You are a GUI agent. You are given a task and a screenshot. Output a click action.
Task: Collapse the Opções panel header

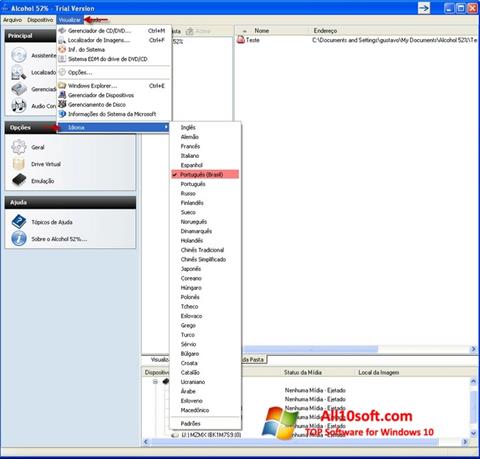(30, 127)
